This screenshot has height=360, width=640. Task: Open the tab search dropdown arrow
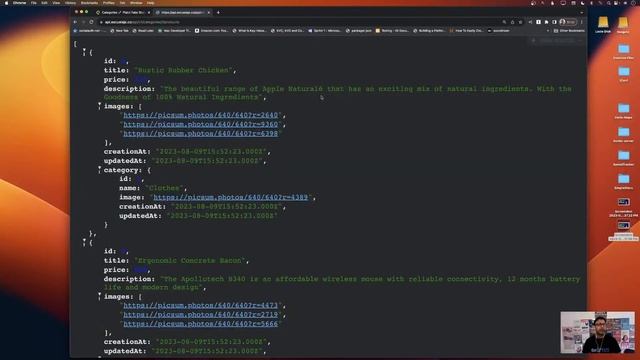(581, 13)
